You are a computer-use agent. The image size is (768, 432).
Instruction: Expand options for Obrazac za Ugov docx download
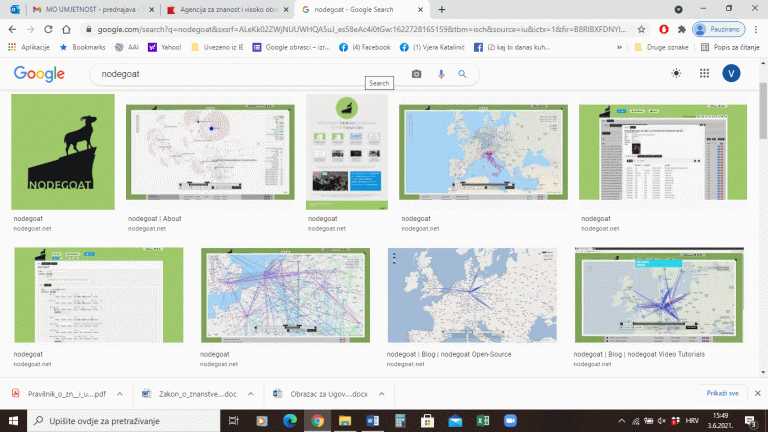point(382,394)
